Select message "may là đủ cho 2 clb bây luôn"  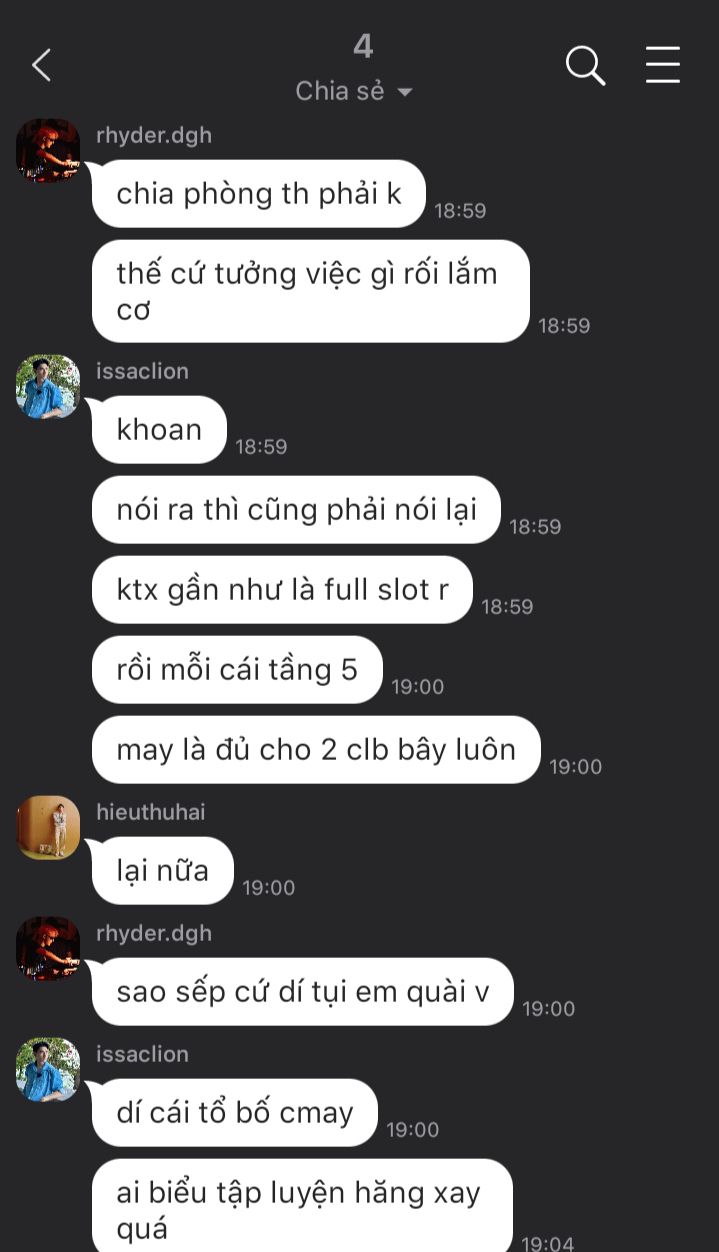pos(316,750)
